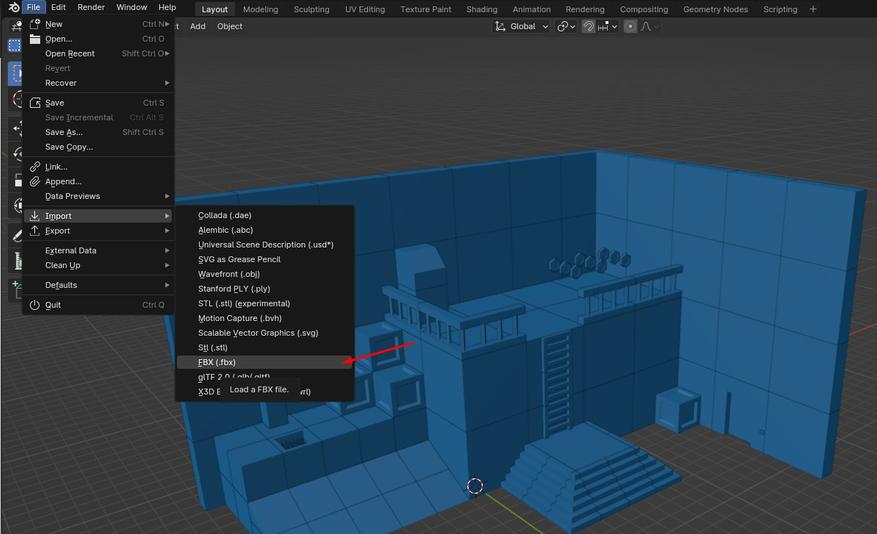
Task: Open the Object menu in viewport header
Action: tap(230, 26)
